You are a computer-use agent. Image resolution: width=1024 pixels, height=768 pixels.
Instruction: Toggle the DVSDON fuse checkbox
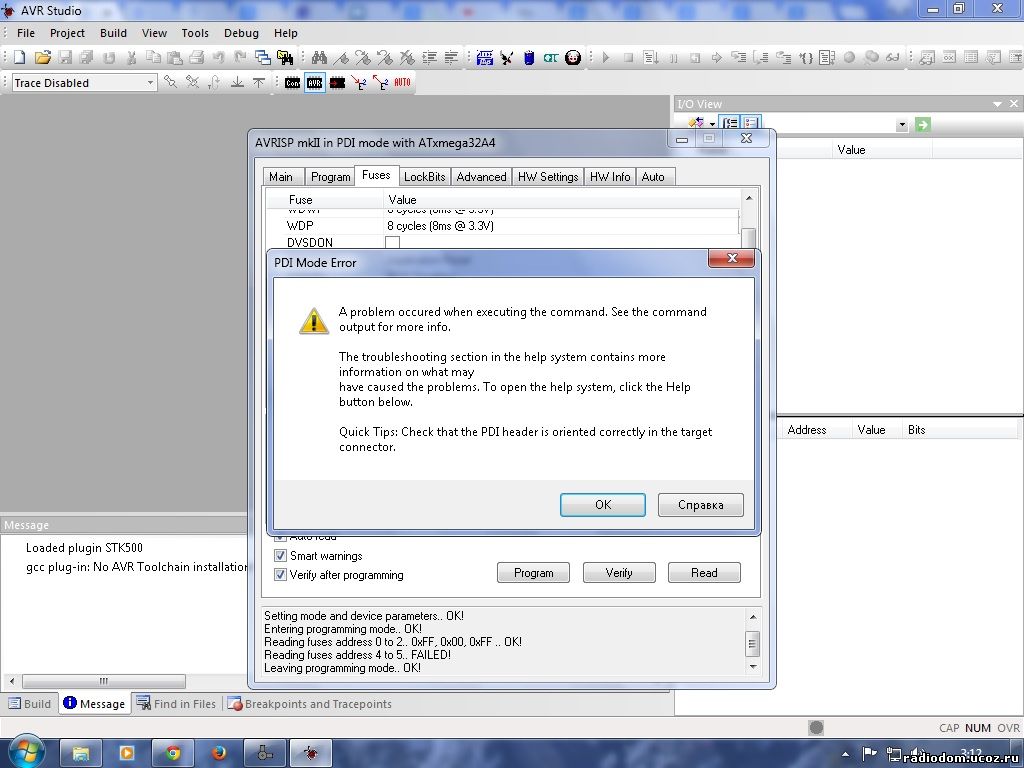[x=392, y=242]
